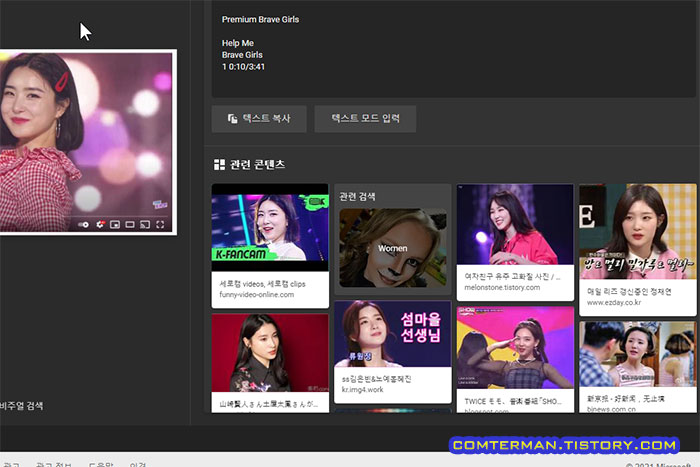Open the woman in floral shirt thumbnail

[270, 353]
